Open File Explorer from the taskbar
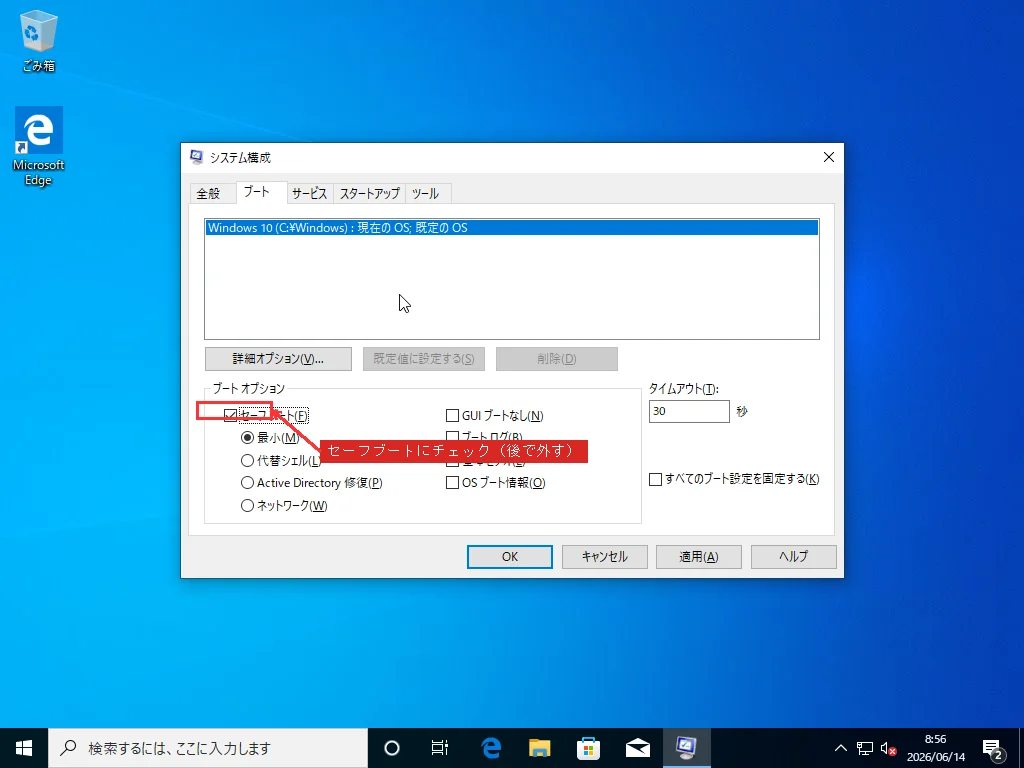 [539, 748]
